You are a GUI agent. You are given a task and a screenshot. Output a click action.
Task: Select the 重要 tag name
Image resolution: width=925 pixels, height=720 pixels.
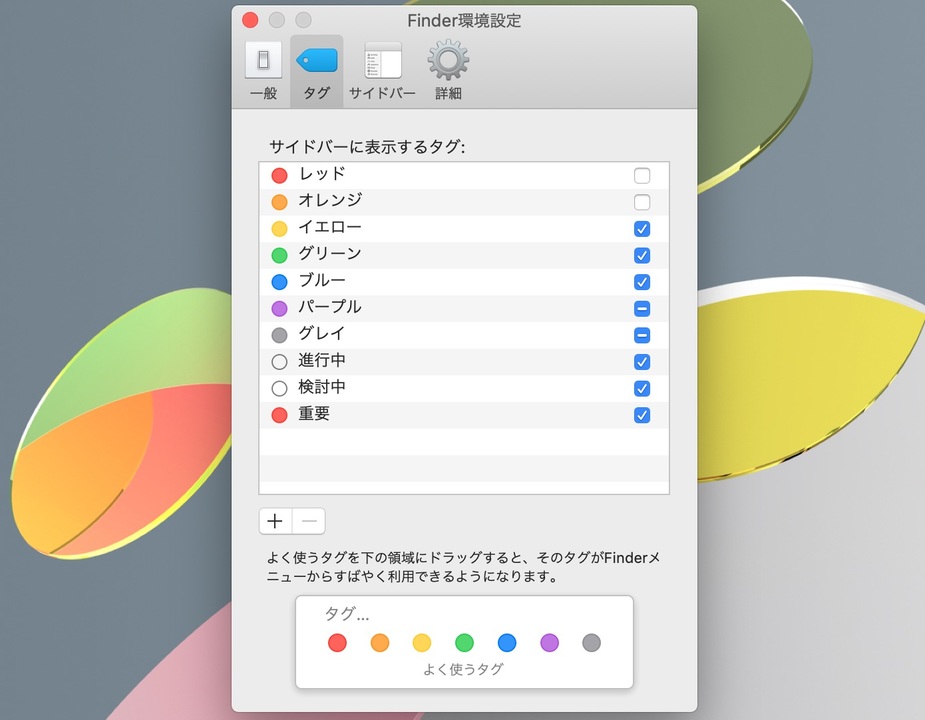(314, 413)
